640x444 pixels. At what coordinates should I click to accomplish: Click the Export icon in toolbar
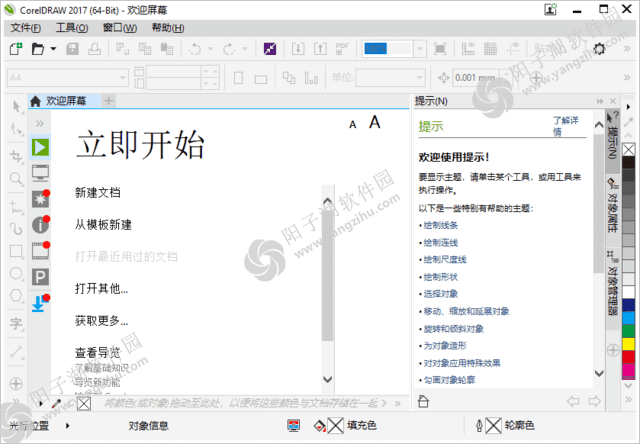320,49
